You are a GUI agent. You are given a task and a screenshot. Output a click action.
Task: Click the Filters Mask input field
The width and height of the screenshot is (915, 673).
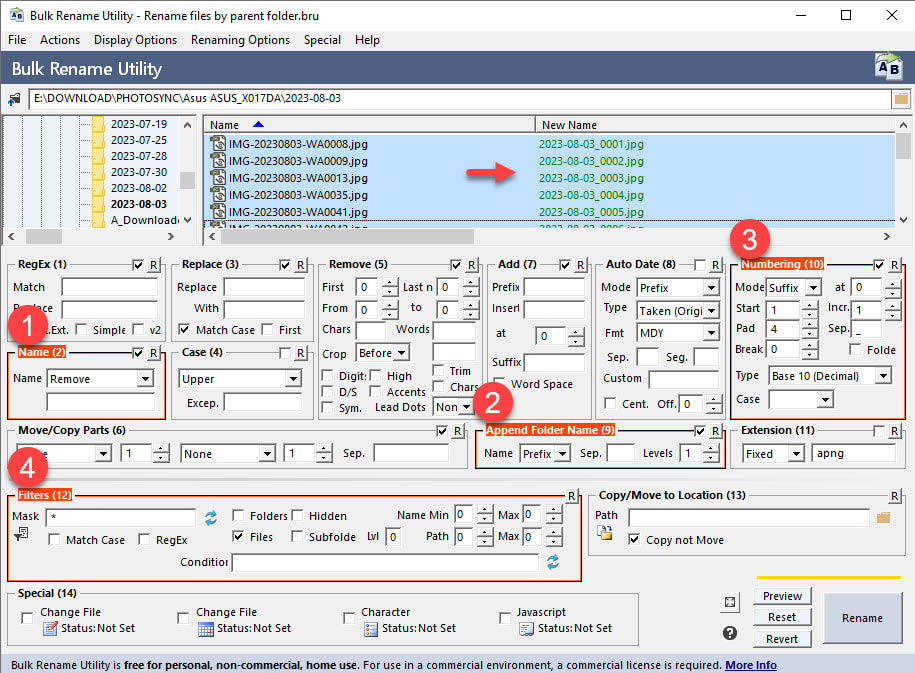point(121,517)
